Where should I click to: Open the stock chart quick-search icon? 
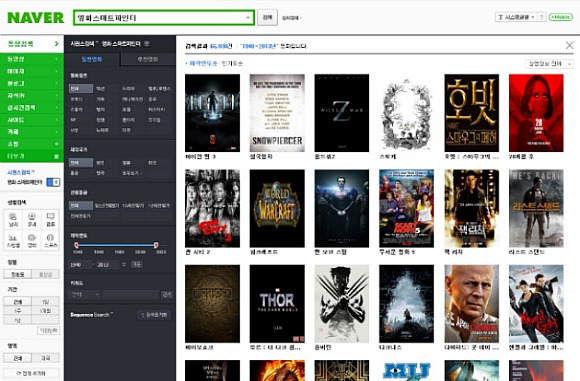[13, 241]
